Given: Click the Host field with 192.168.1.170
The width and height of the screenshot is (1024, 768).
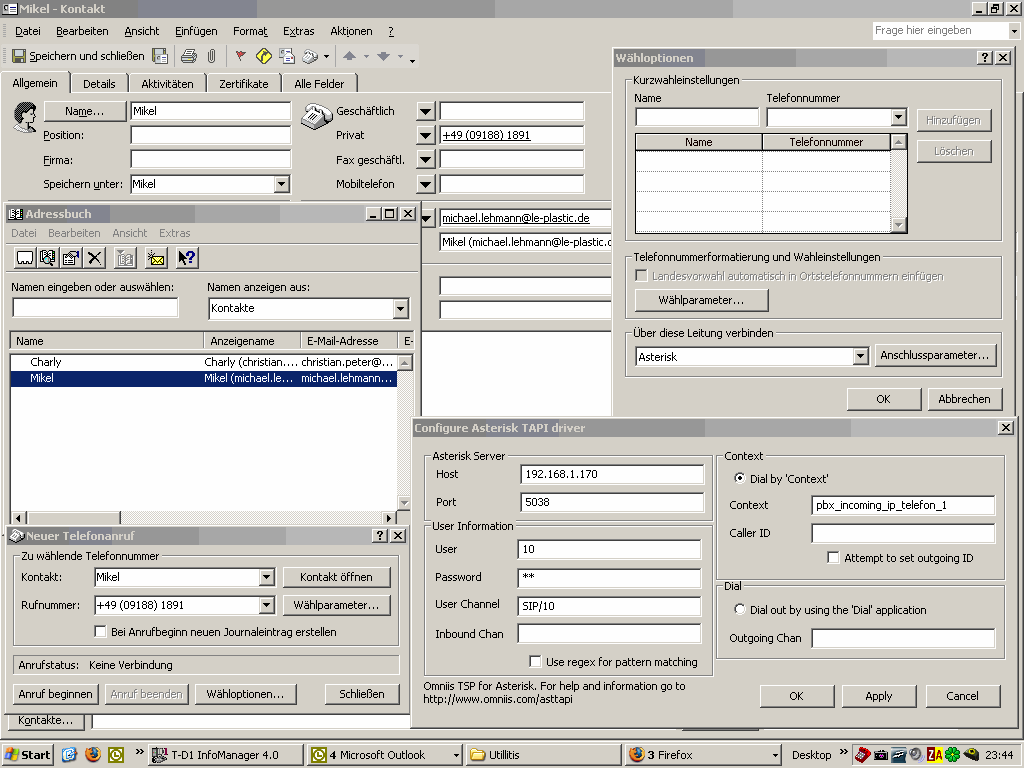Looking at the screenshot, I should click(612, 474).
